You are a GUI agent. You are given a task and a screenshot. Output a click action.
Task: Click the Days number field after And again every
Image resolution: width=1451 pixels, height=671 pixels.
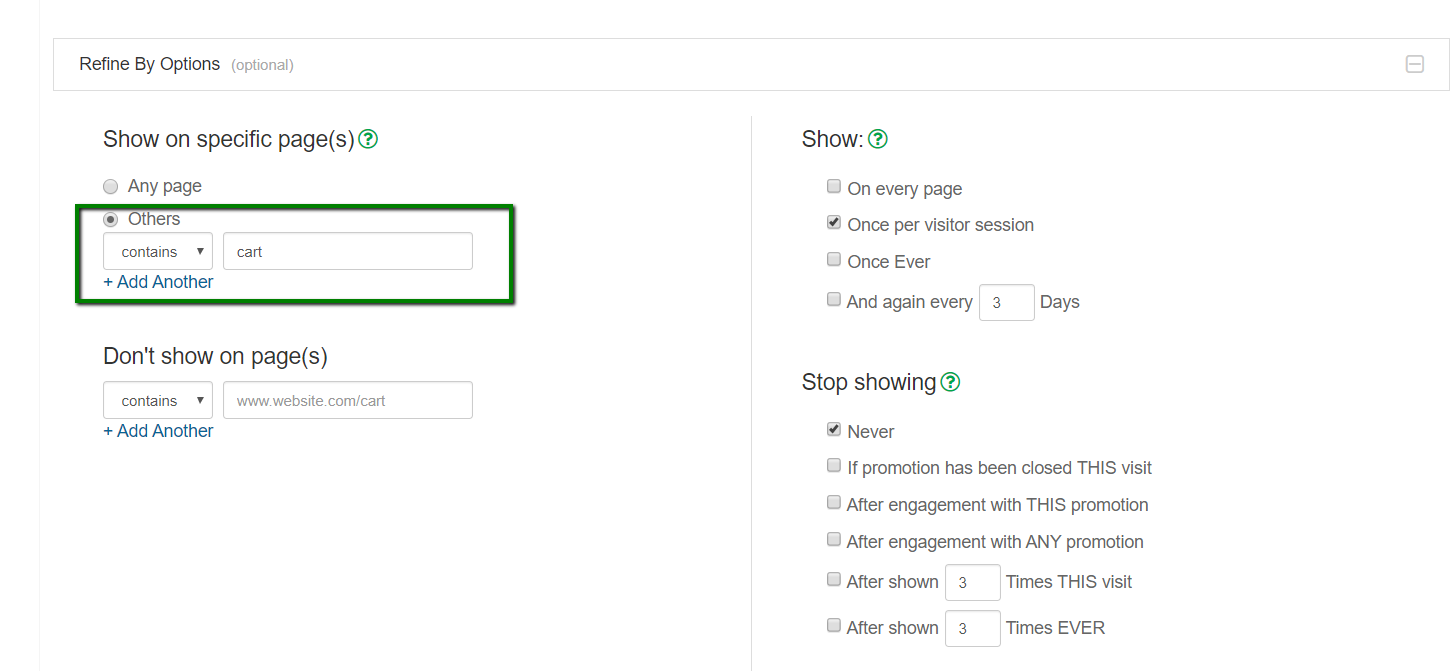coord(1006,302)
